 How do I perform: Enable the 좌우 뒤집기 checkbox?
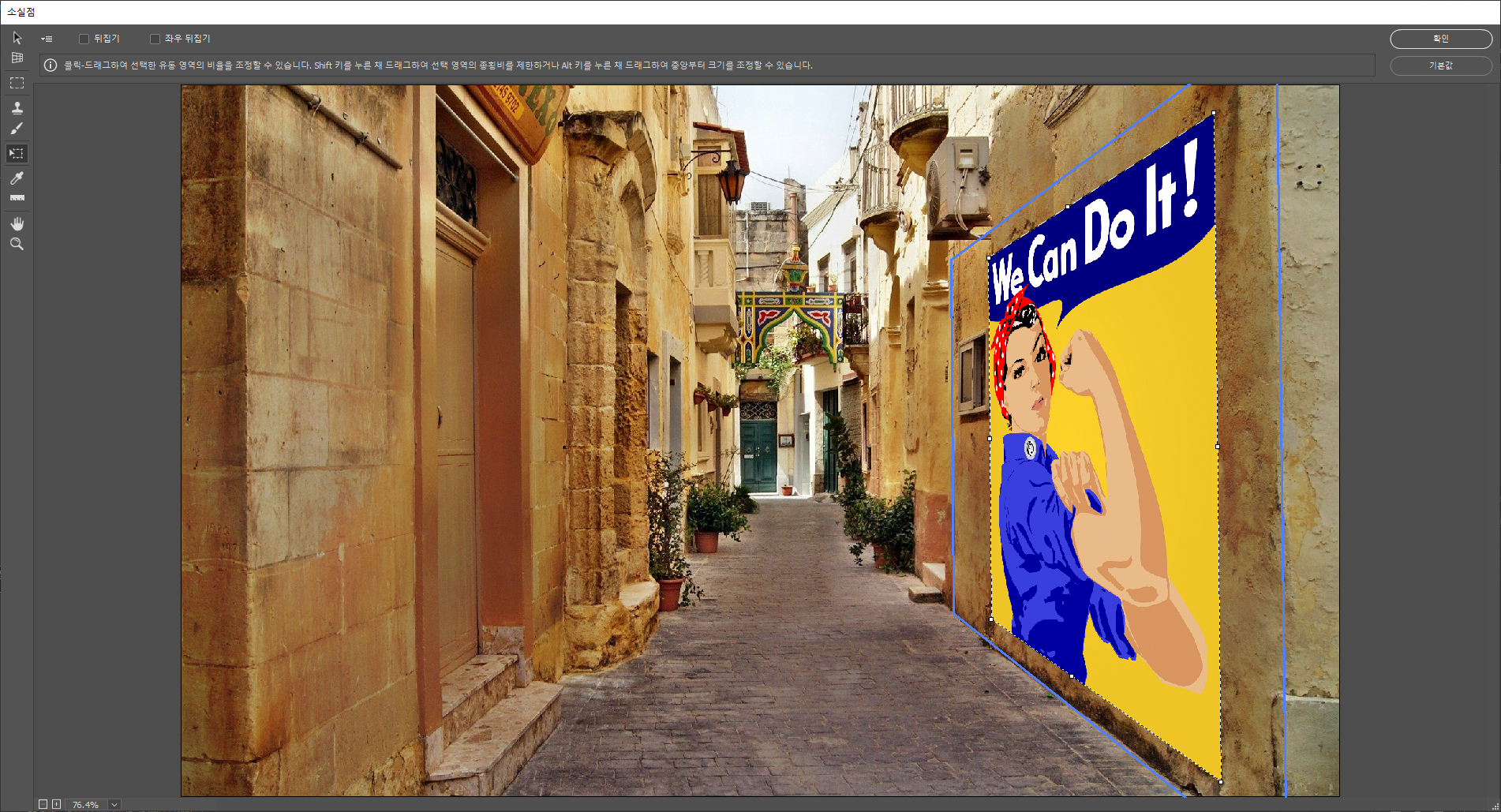click(155, 39)
